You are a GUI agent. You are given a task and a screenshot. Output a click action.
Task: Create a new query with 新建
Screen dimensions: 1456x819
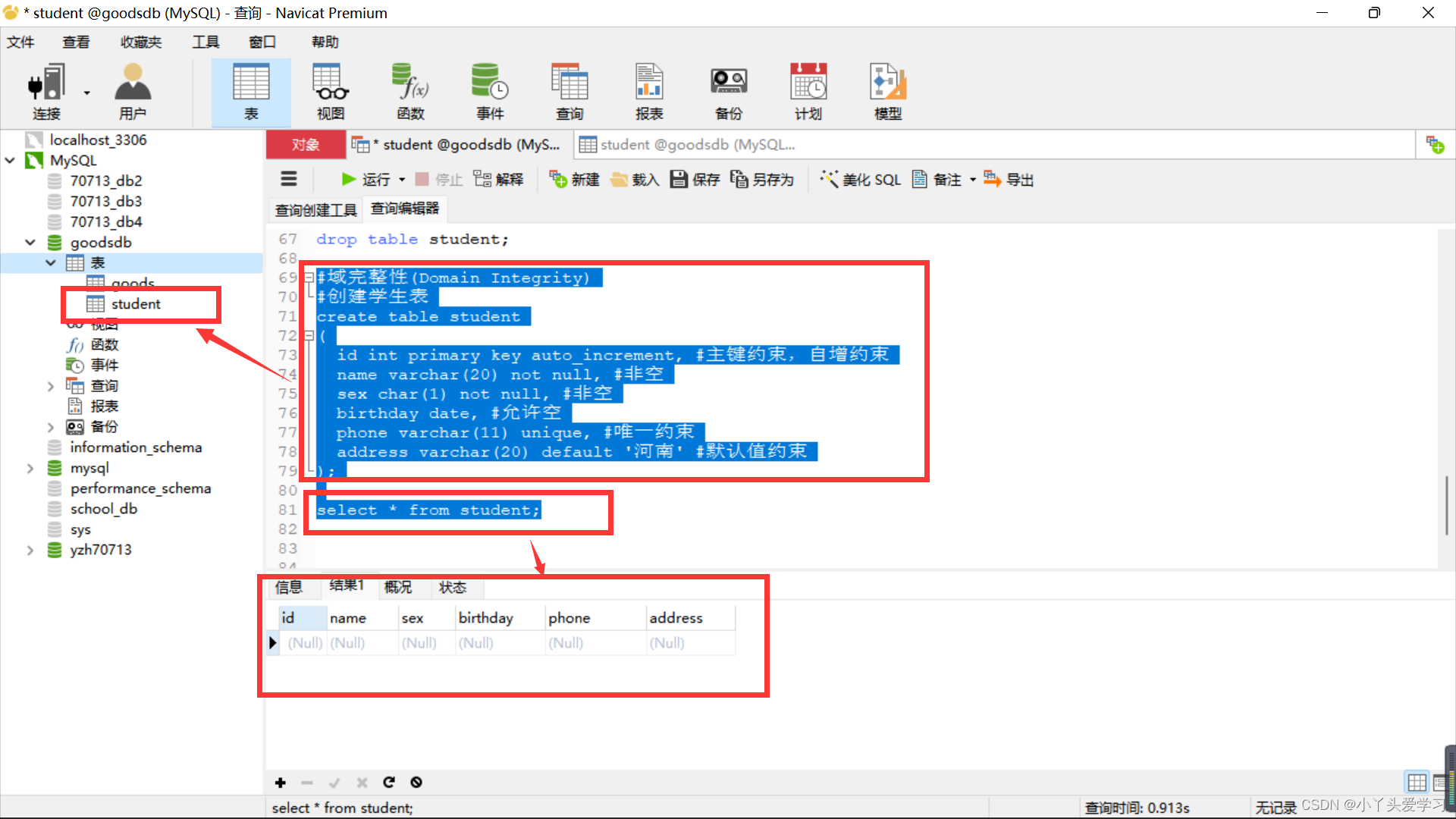point(575,180)
